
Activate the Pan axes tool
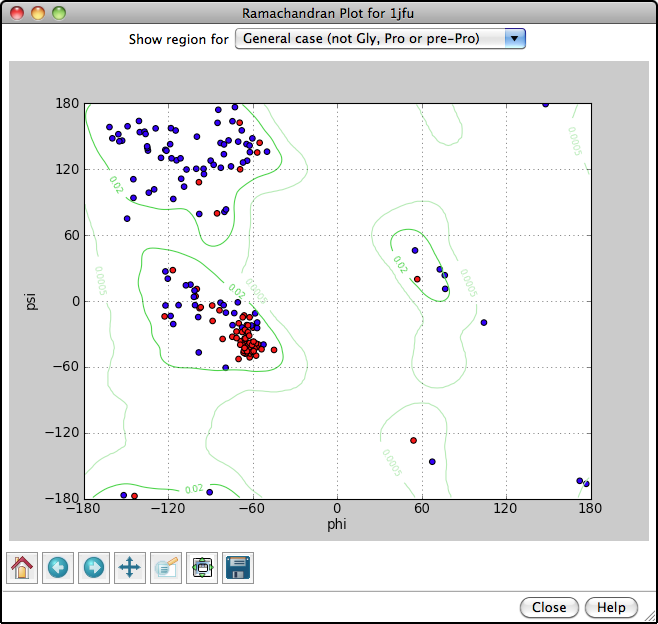coord(130,568)
